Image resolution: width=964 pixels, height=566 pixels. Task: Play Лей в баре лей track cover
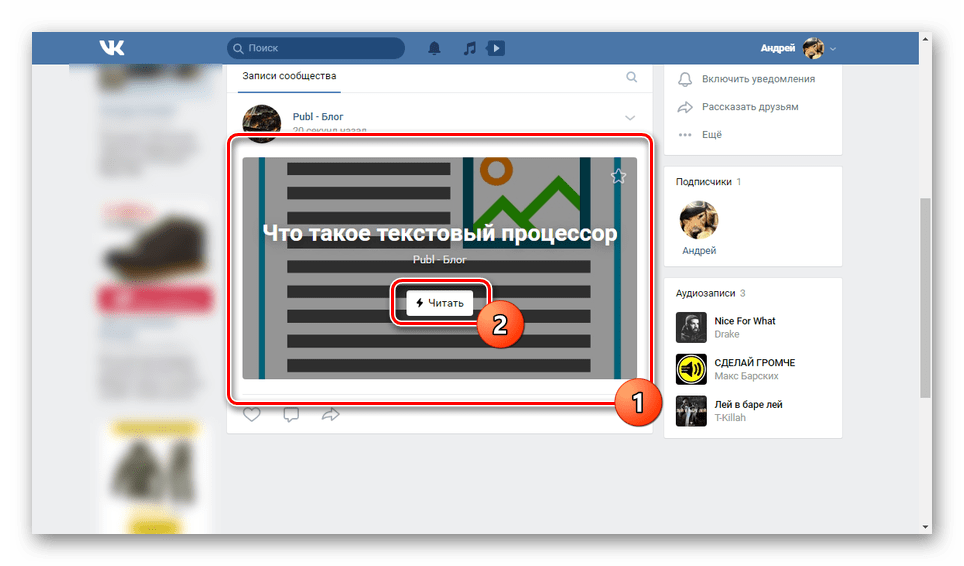pyautogui.click(x=691, y=411)
